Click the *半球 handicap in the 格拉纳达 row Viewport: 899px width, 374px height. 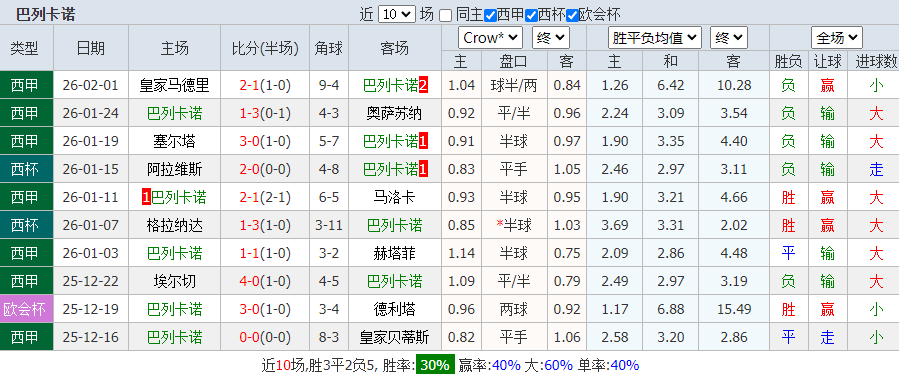point(514,225)
